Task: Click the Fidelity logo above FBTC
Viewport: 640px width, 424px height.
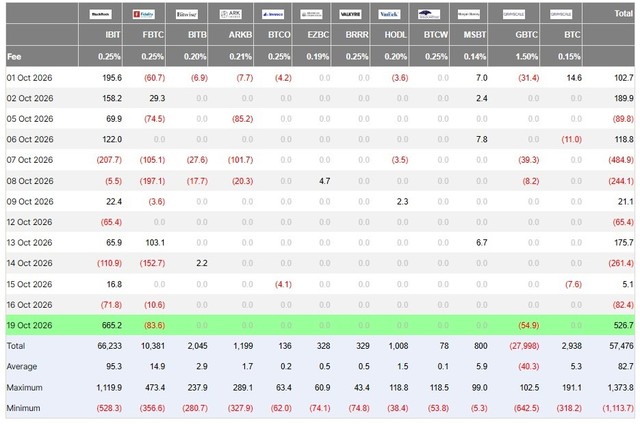Action: click(144, 14)
